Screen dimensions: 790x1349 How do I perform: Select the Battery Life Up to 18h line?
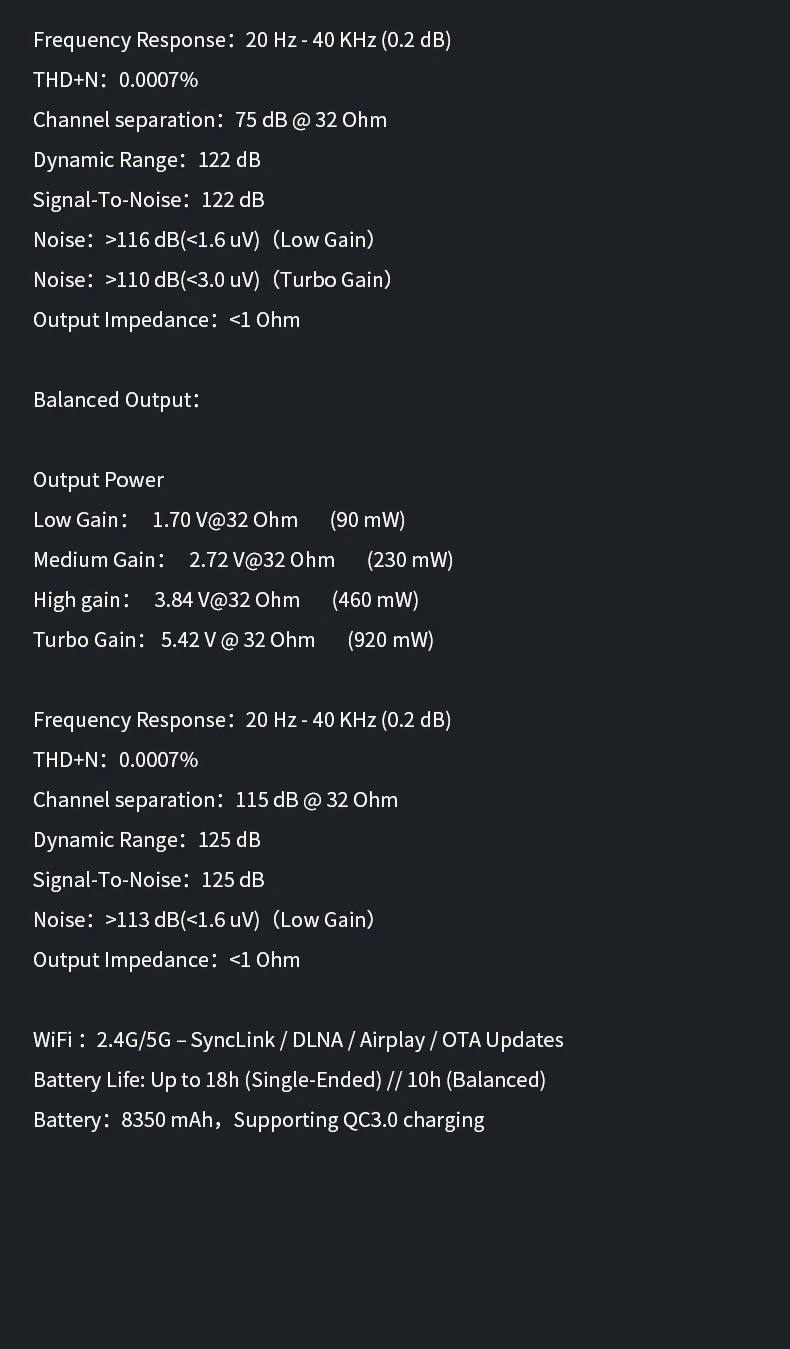[289, 1080]
